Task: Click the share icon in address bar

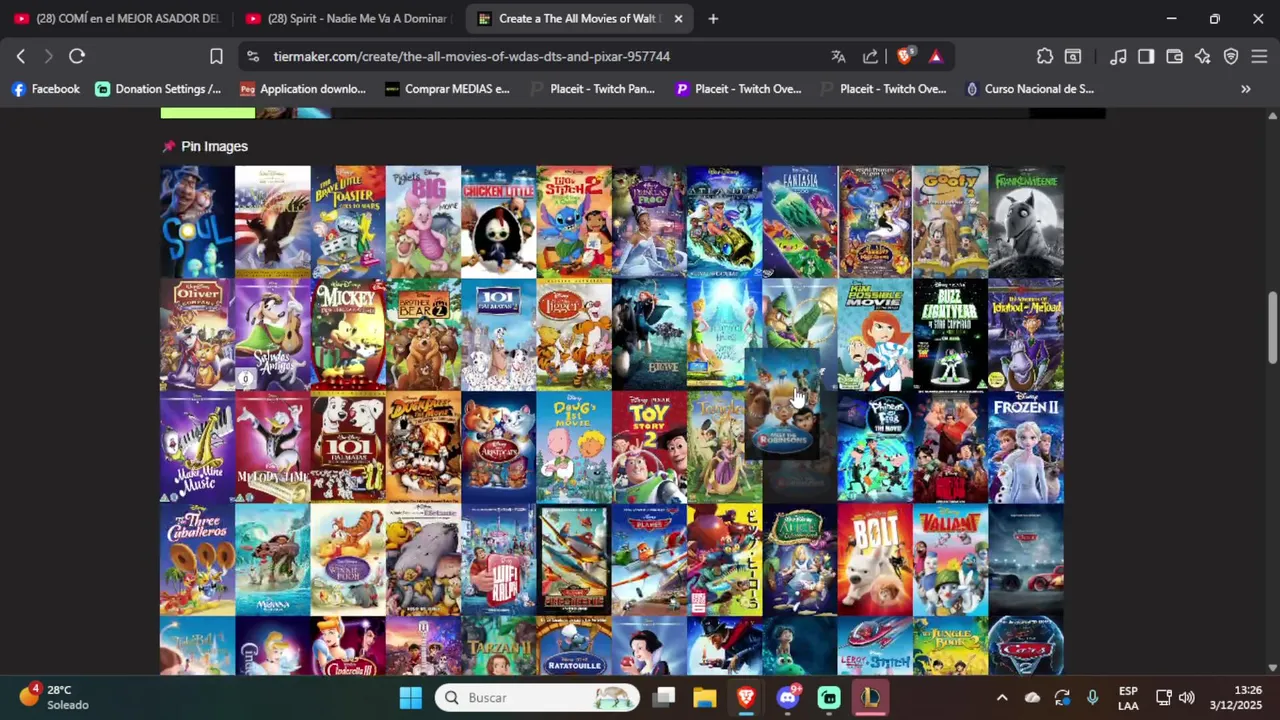Action: [870, 57]
